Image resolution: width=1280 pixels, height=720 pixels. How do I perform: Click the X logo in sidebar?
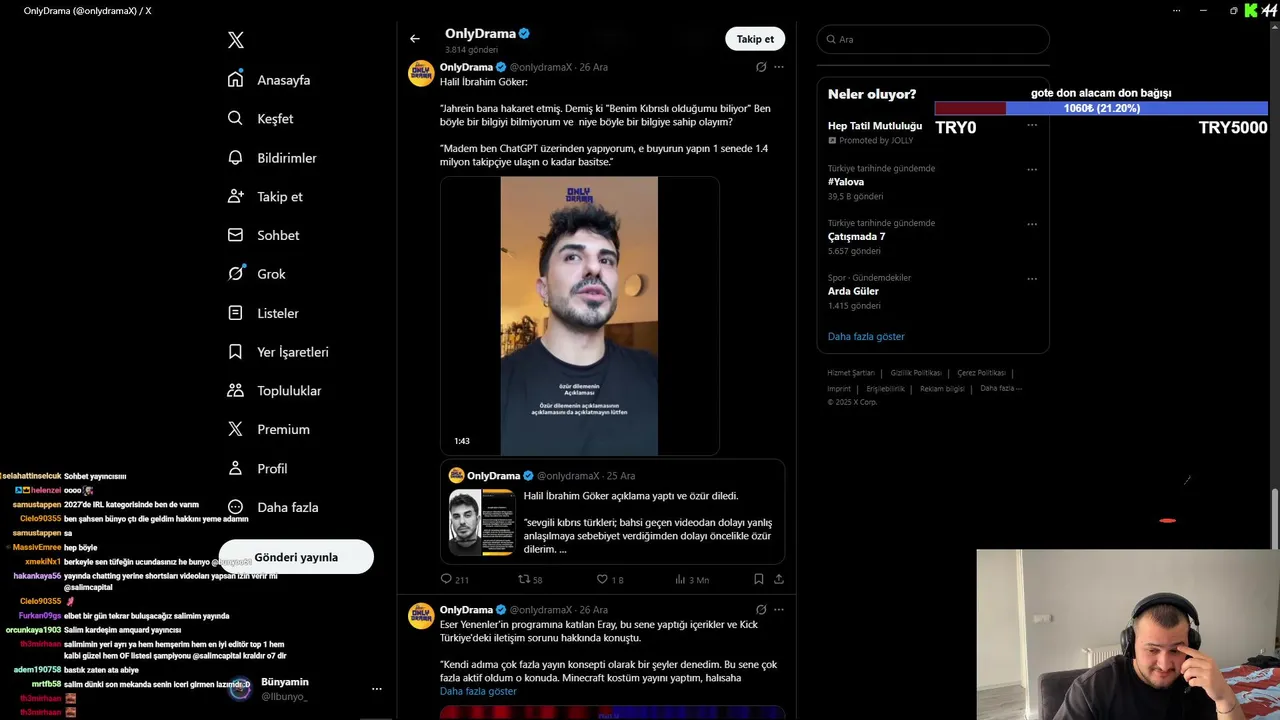tap(236, 40)
